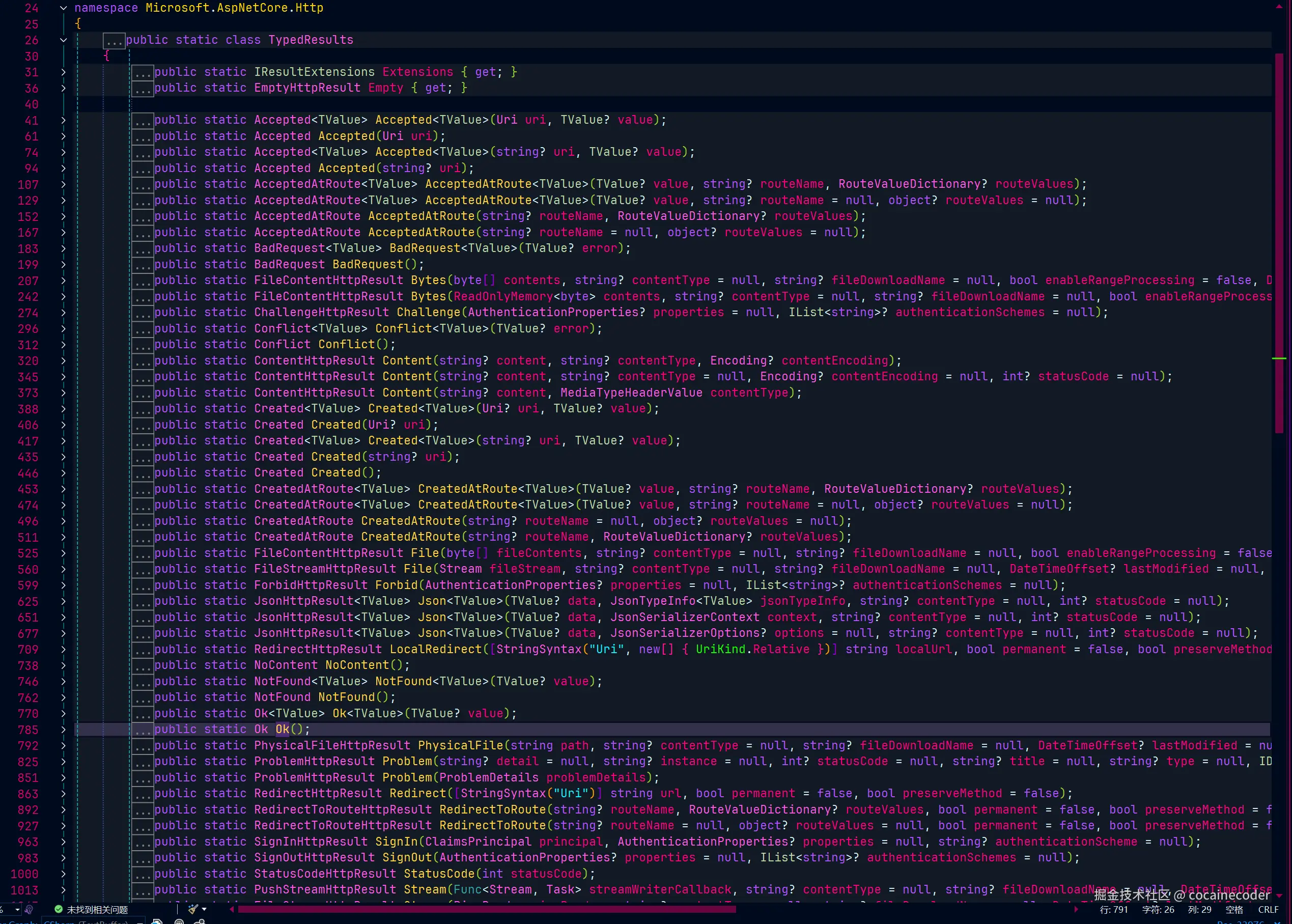Collapse the Microsoft.AspNetCore.Http namespace block
The height and width of the screenshot is (924, 1292).
[x=63, y=8]
